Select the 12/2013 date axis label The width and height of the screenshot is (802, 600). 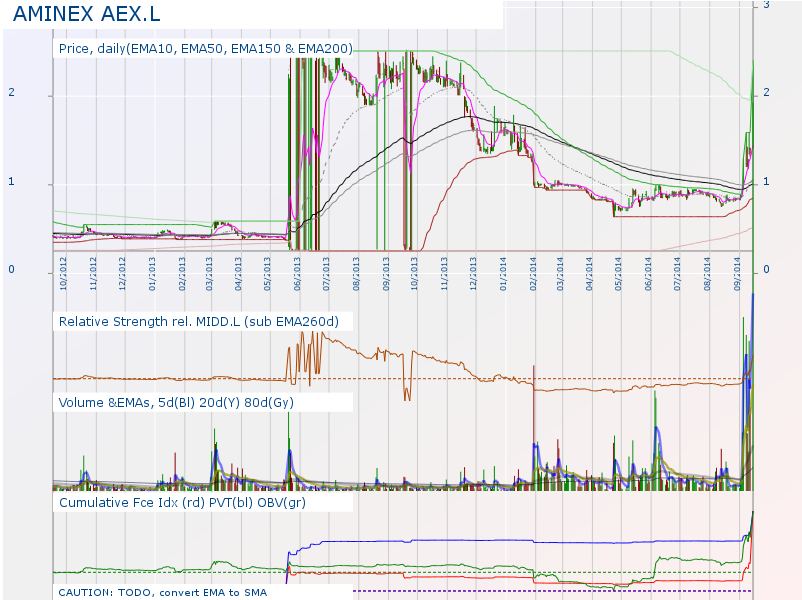click(x=473, y=274)
